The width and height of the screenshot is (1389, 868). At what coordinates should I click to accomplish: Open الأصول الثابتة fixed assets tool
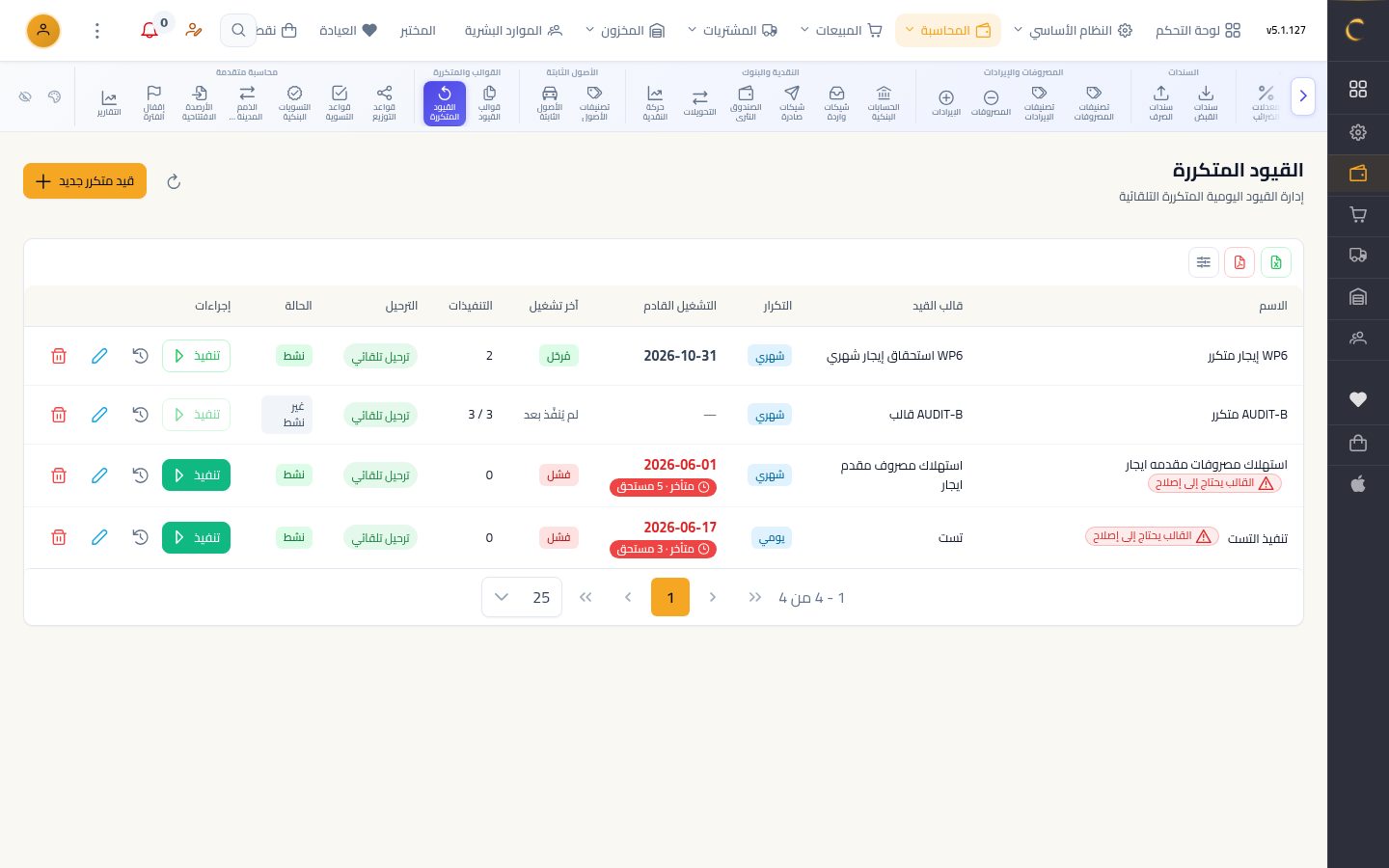[550, 103]
